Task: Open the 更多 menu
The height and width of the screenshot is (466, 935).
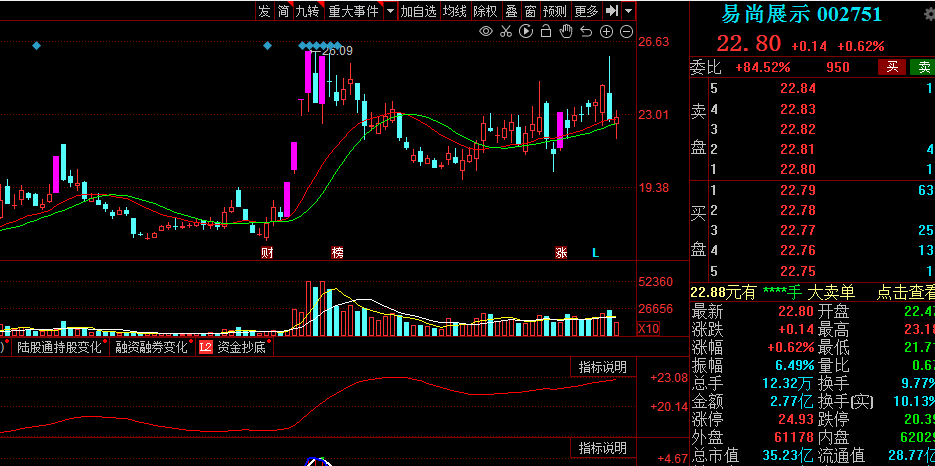Action: click(586, 11)
